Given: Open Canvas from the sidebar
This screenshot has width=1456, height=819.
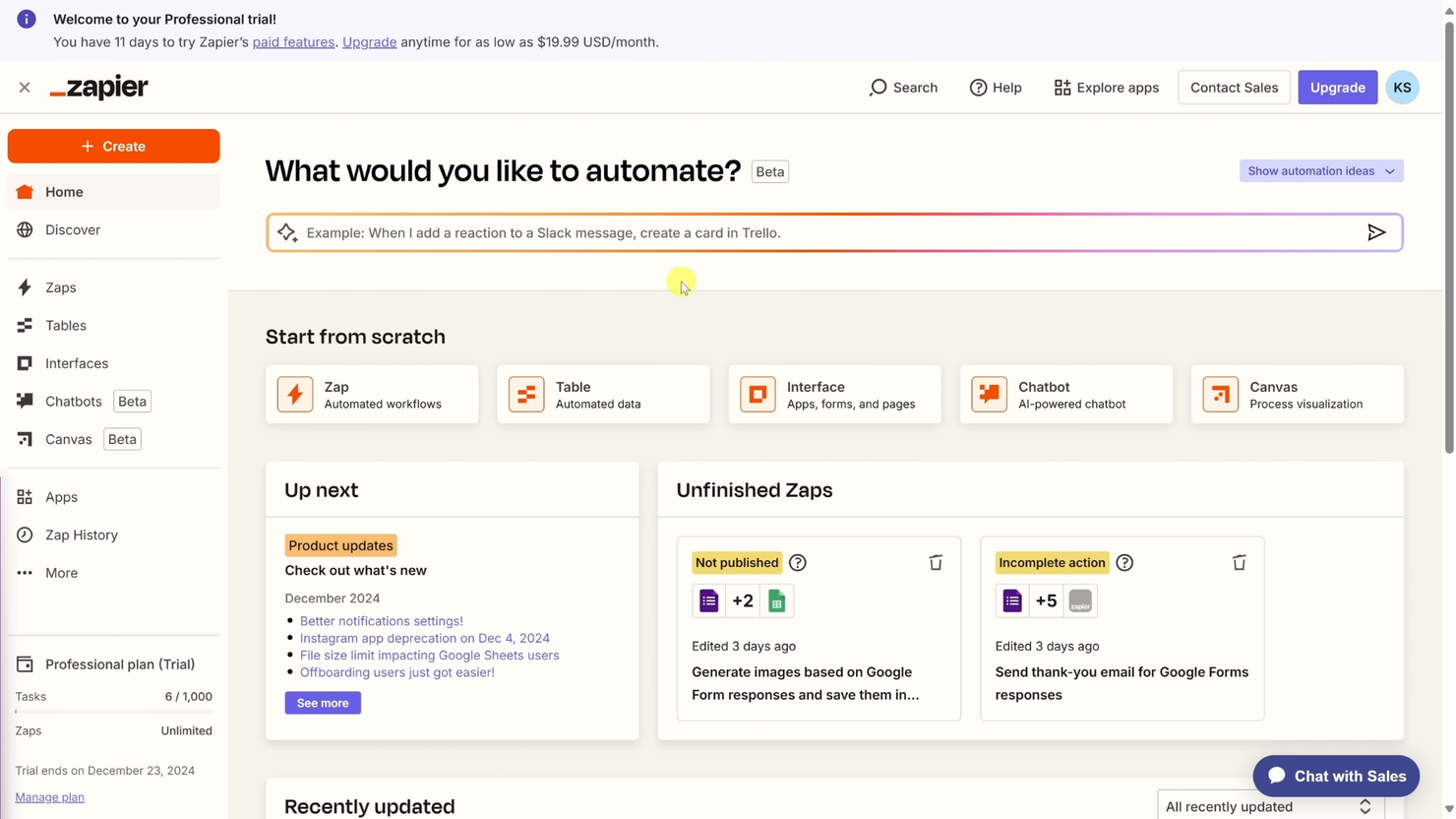Looking at the screenshot, I should (x=113, y=439).
